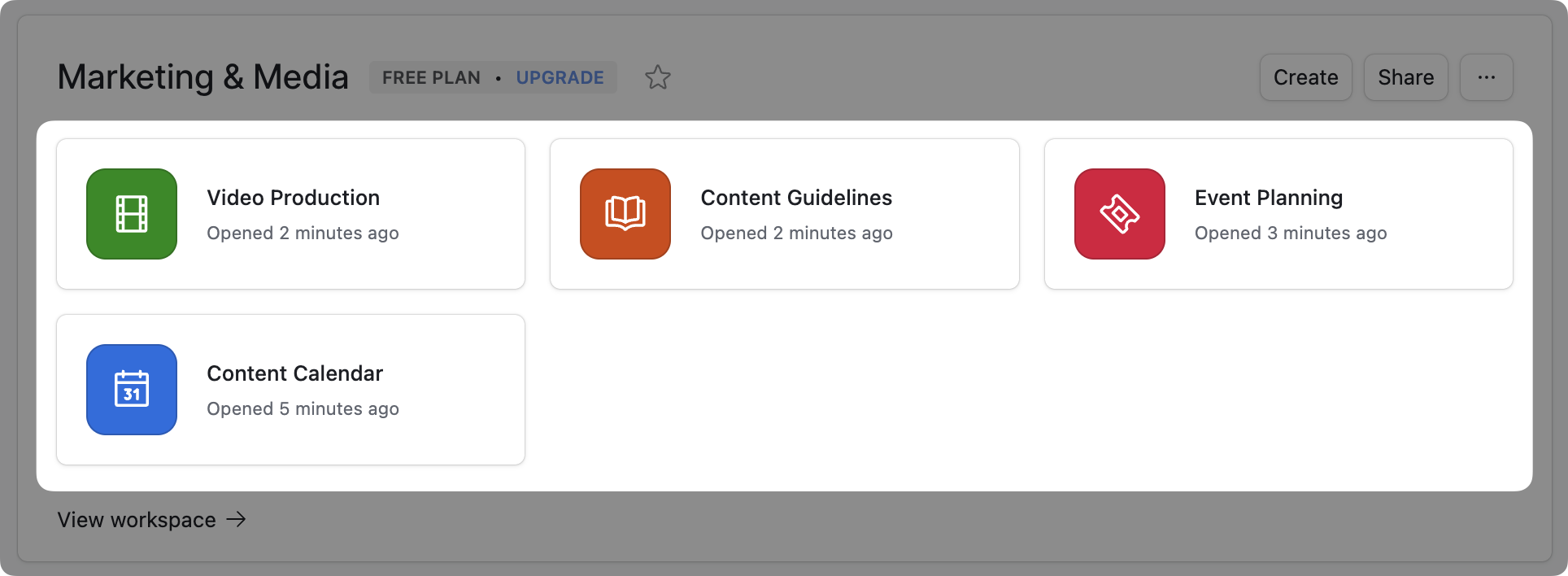The height and width of the screenshot is (576, 1568).
Task: Click "Opened 3 minutes ago" under Event Planning
Action: [1290, 233]
